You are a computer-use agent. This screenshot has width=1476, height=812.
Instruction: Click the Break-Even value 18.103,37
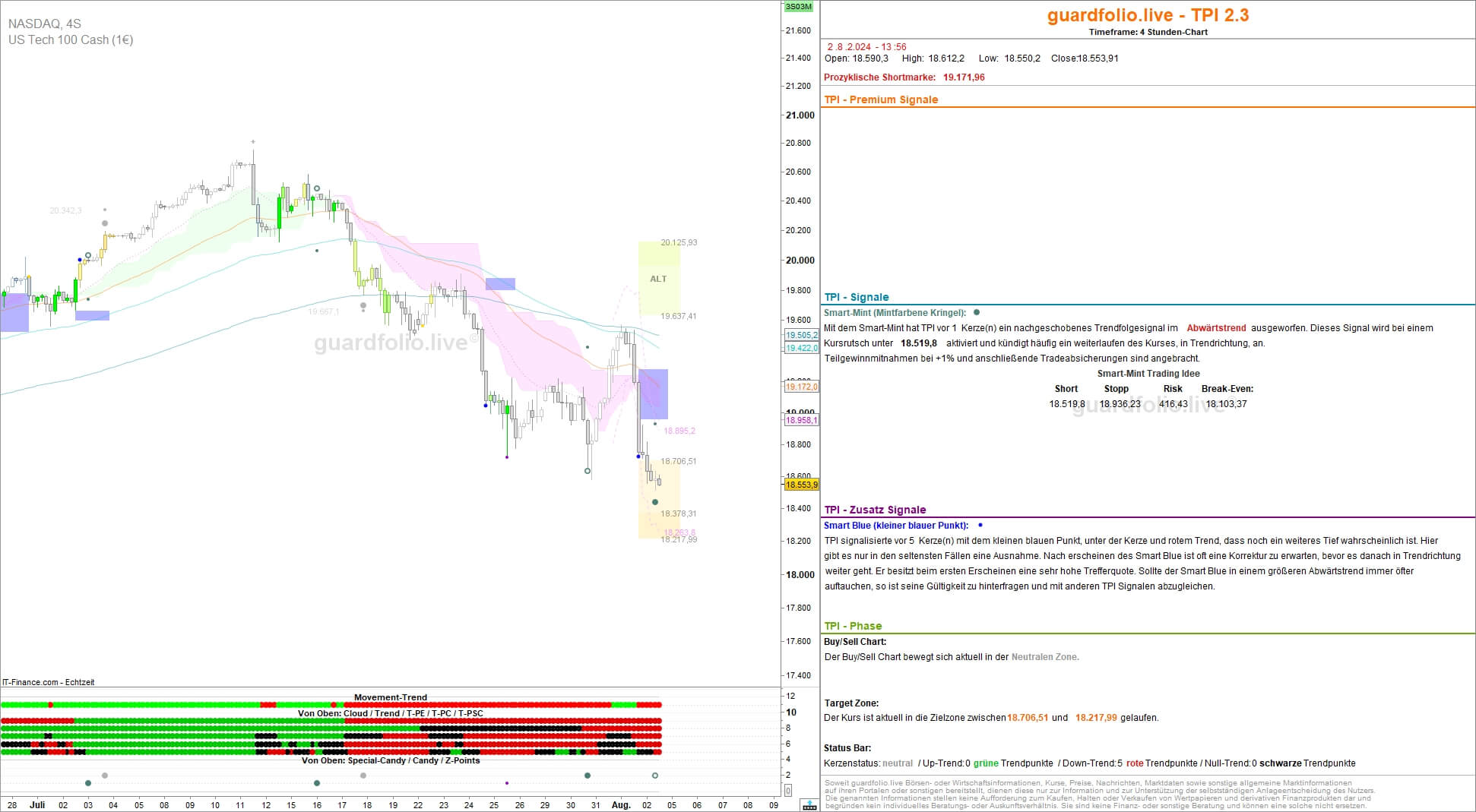coord(1226,404)
